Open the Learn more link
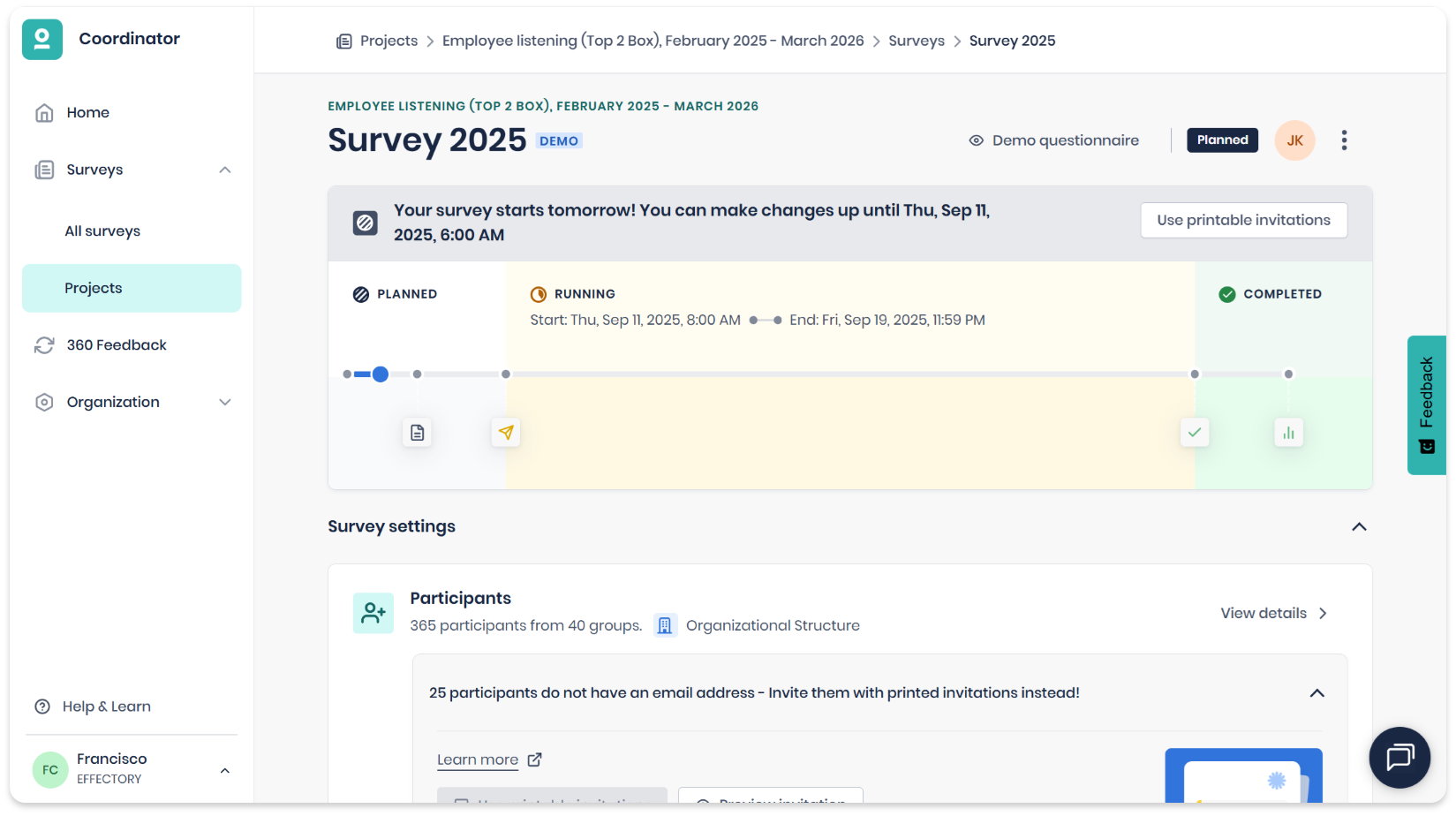The height and width of the screenshot is (816, 1456). (x=478, y=759)
